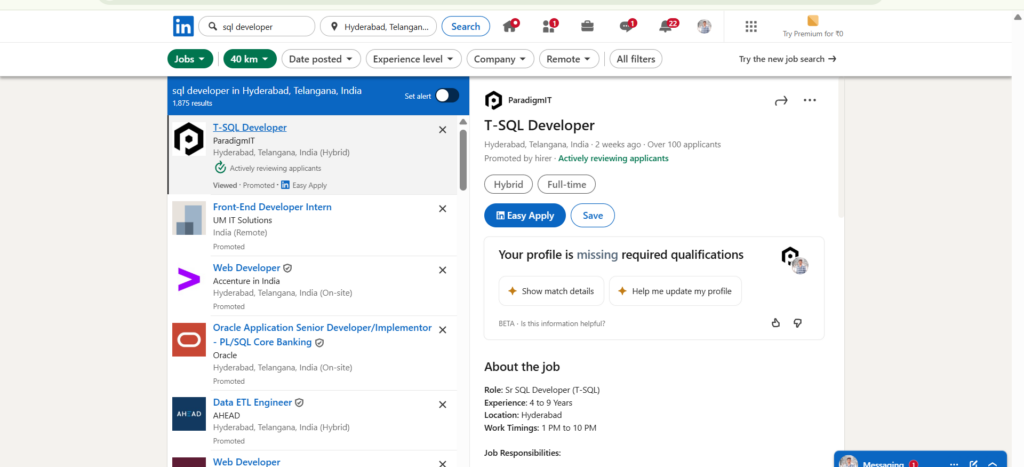Expand the 40 km distance dropdown
The image size is (1024, 467).
(x=250, y=59)
